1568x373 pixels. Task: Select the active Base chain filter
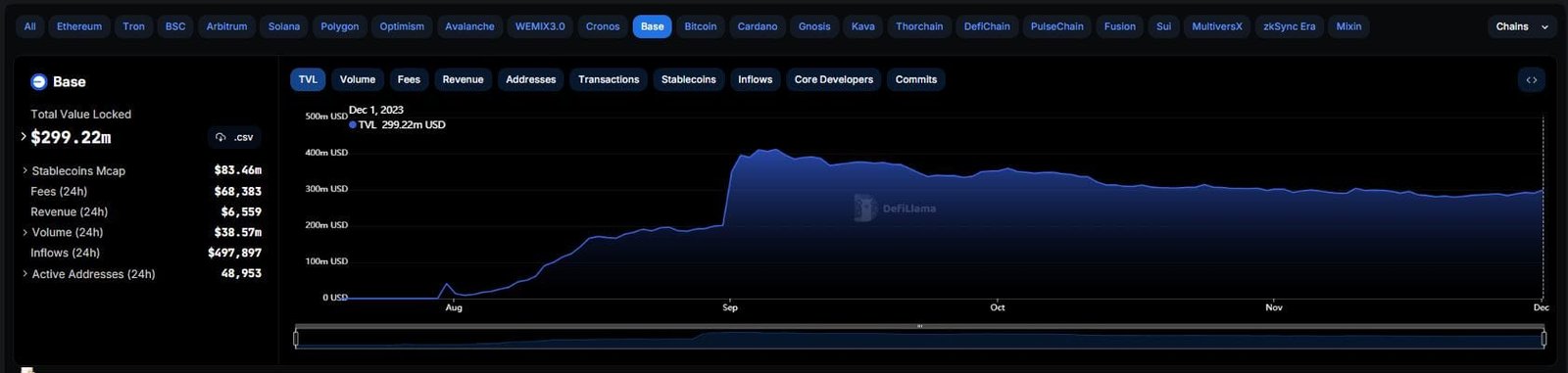(652, 26)
